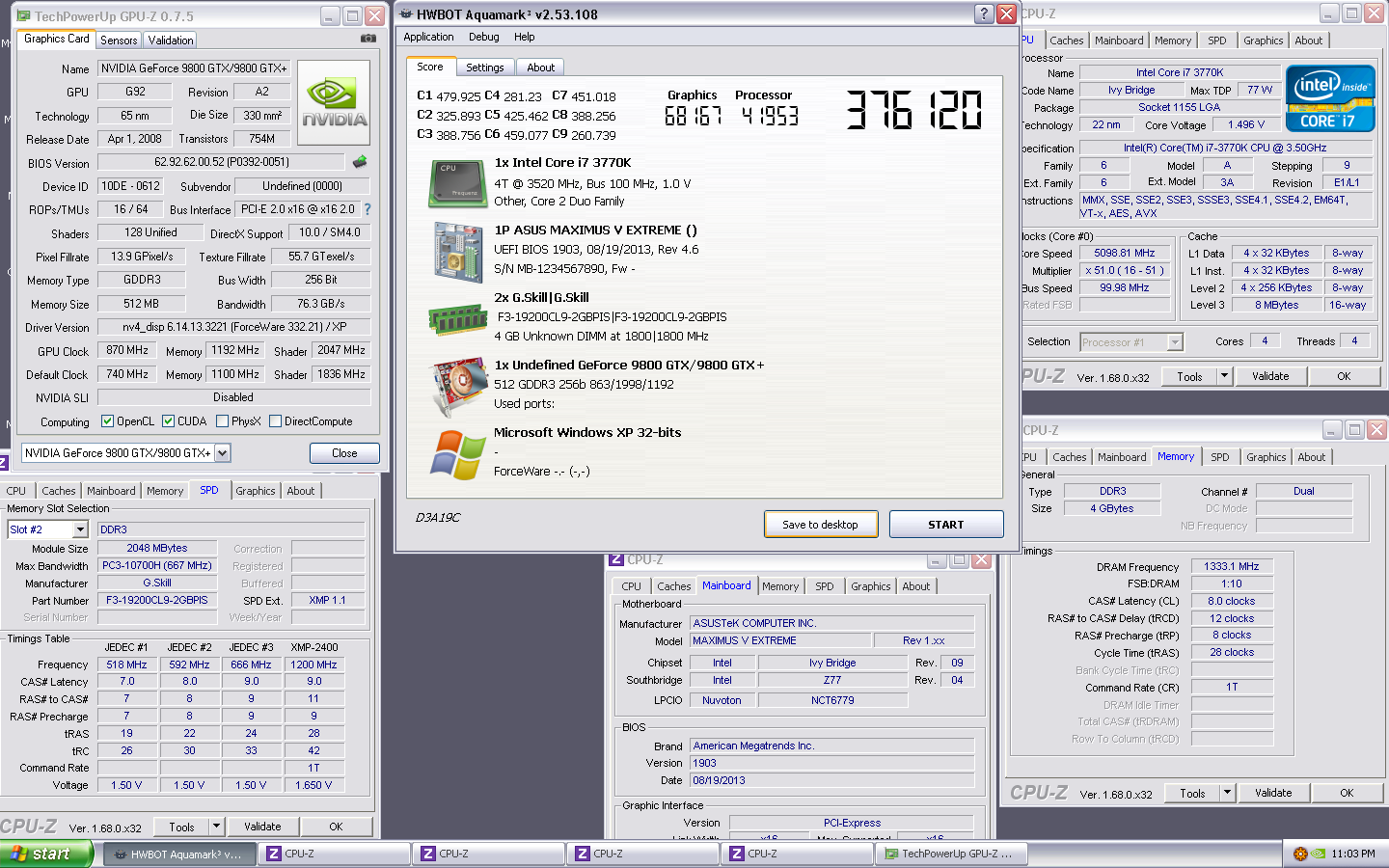Switch to the GPU-Z Validation tab

point(170,40)
